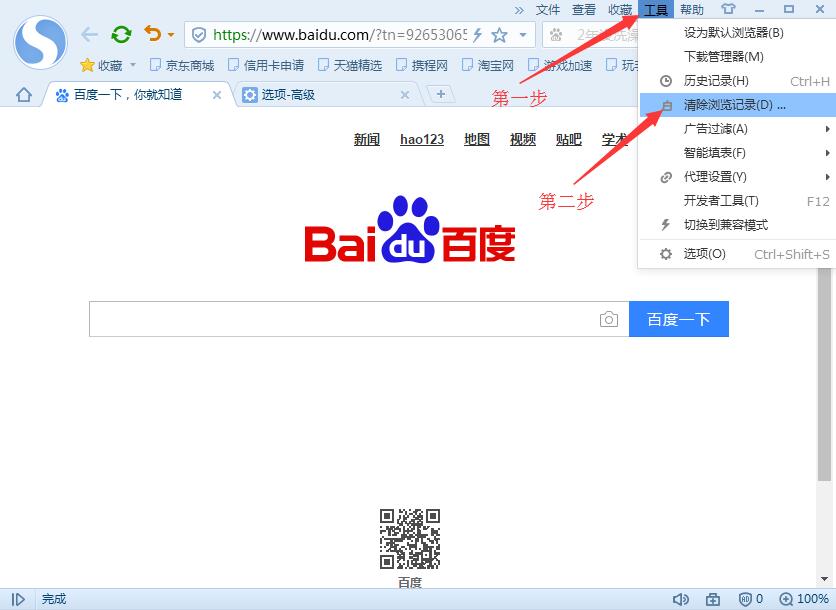The width and height of the screenshot is (836, 610).
Task: Click the orange undo-close arrow icon
Action: [153, 34]
